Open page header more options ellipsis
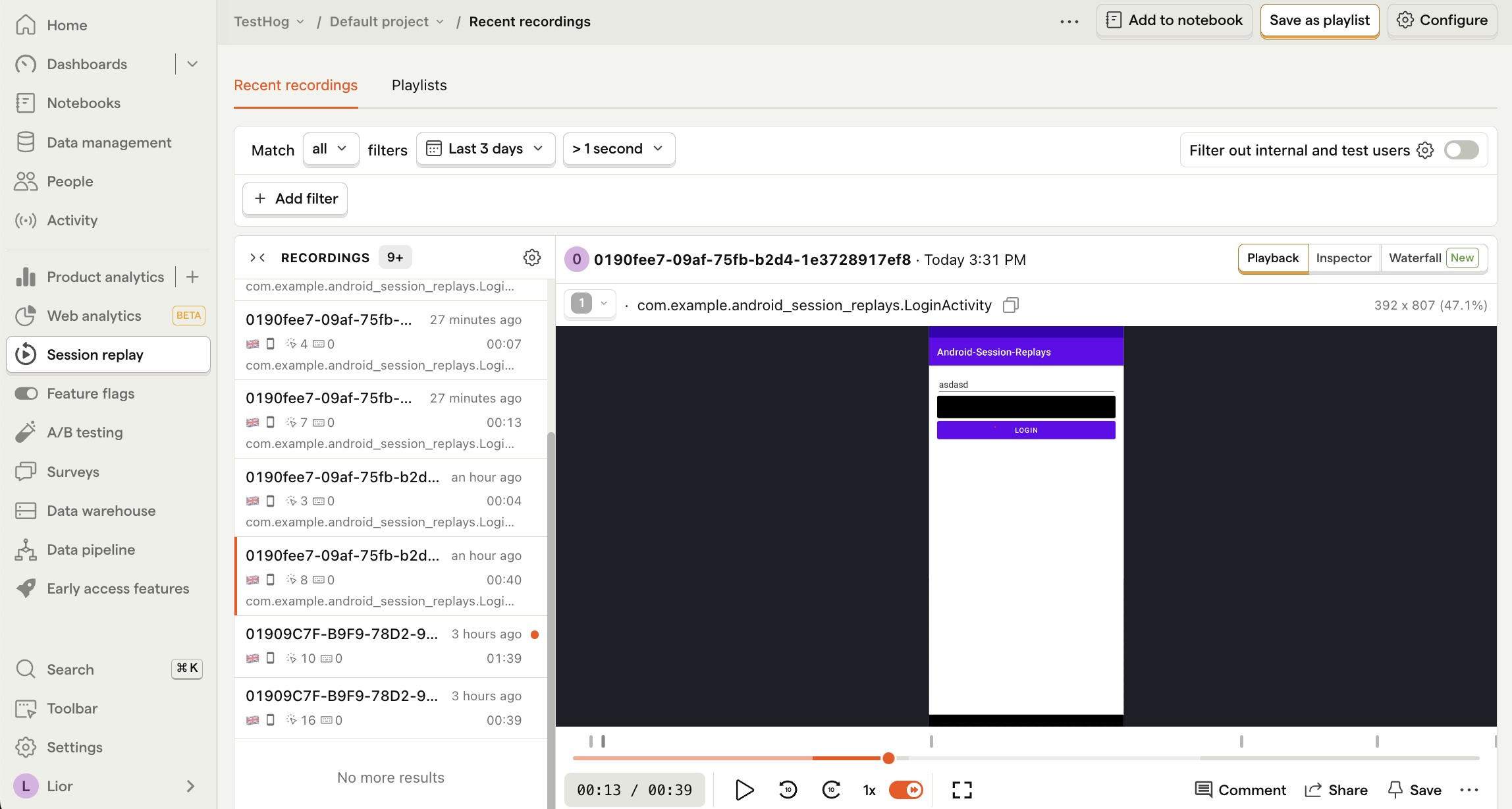Viewport: 1512px width, 809px height. [1069, 22]
